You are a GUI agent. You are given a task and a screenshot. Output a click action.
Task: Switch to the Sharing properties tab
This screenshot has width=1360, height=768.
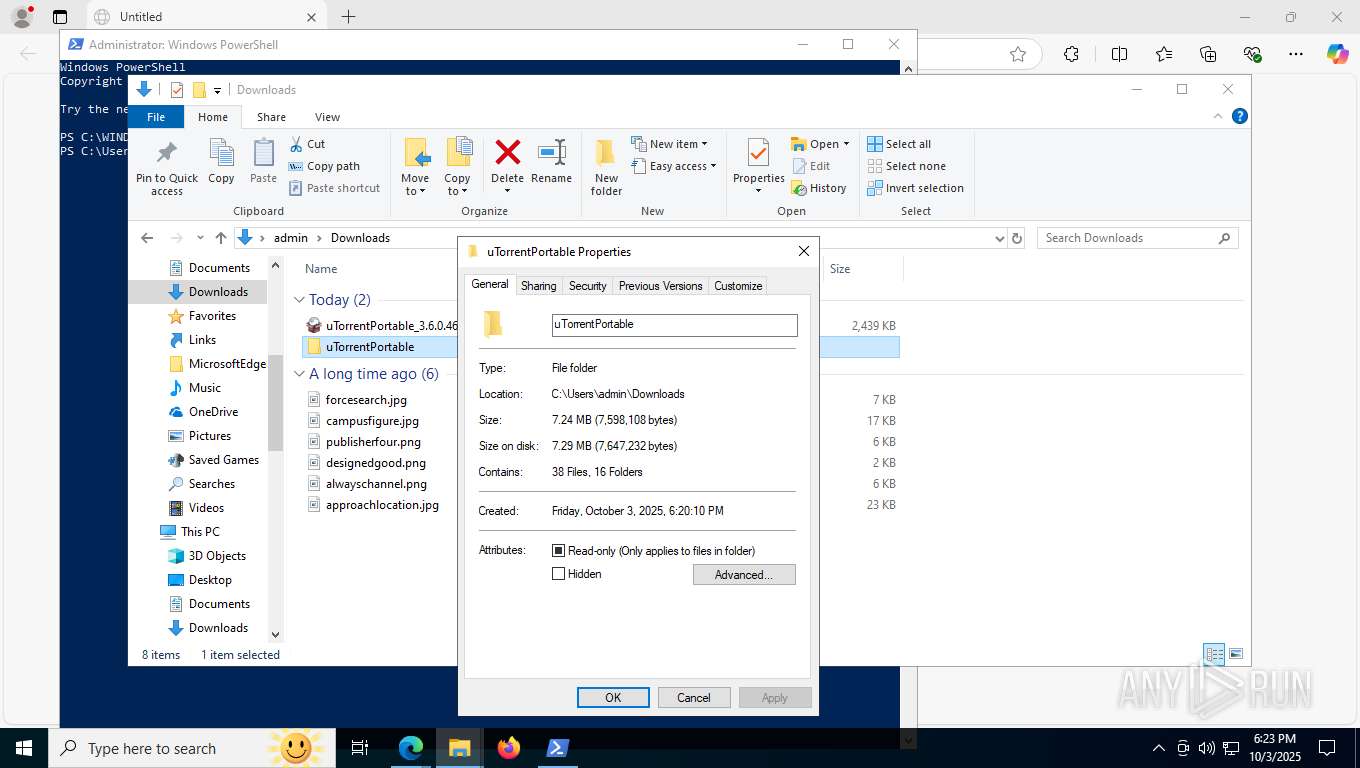[x=538, y=286]
